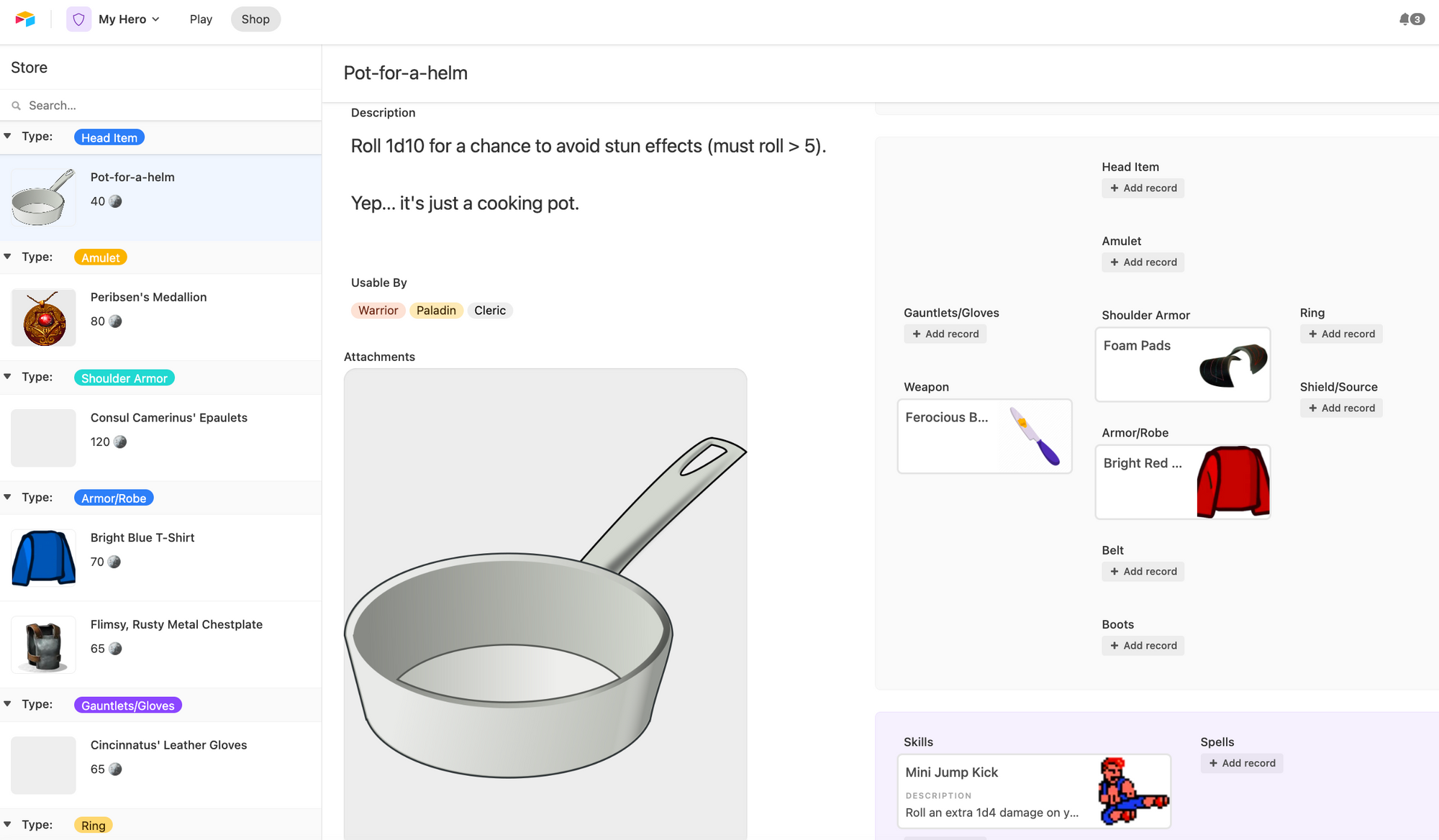Switch to the Play tab
The width and height of the screenshot is (1439, 840).
click(201, 19)
